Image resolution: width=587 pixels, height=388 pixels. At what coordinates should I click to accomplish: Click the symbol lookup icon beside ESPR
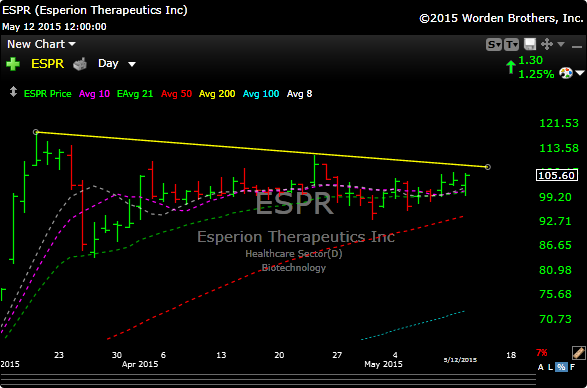tap(80, 64)
